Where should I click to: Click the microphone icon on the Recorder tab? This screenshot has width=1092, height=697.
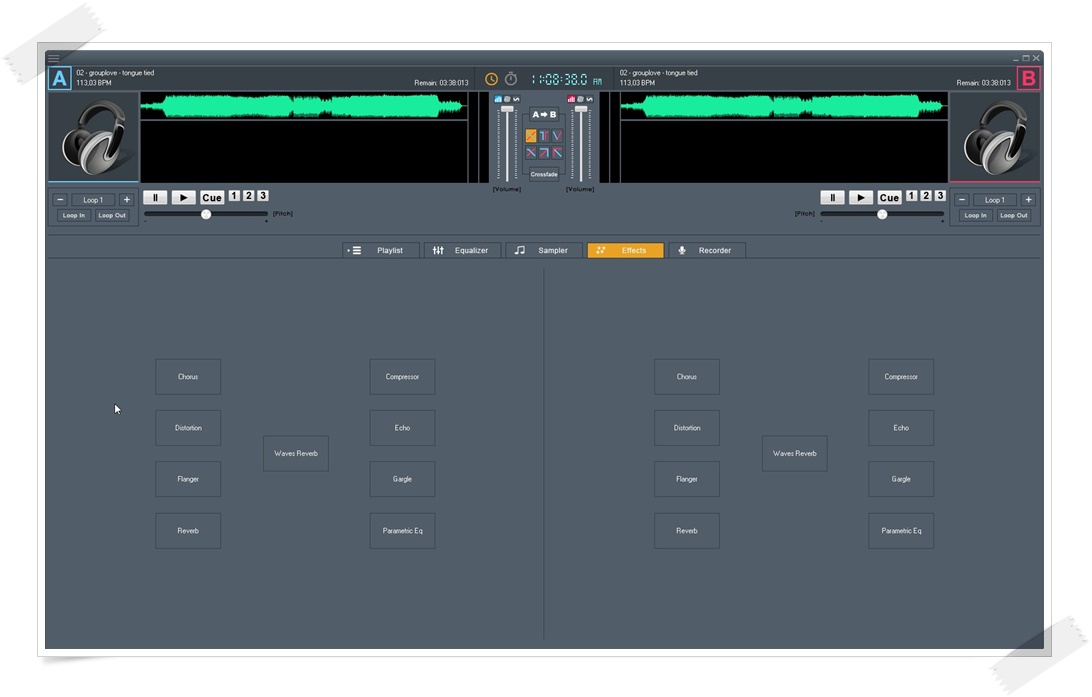click(682, 250)
